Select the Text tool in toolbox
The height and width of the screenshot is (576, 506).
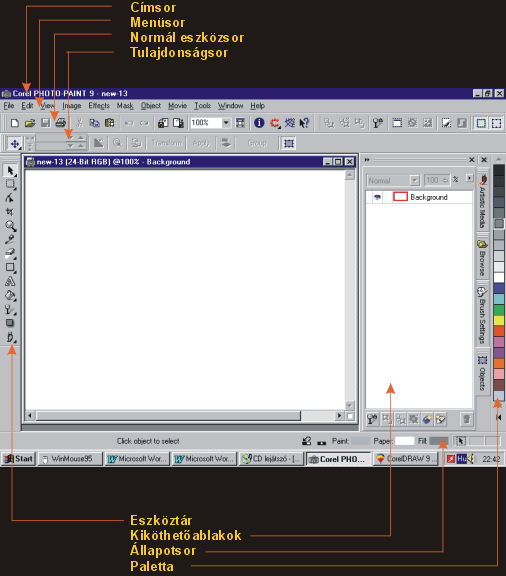(x=10, y=281)
